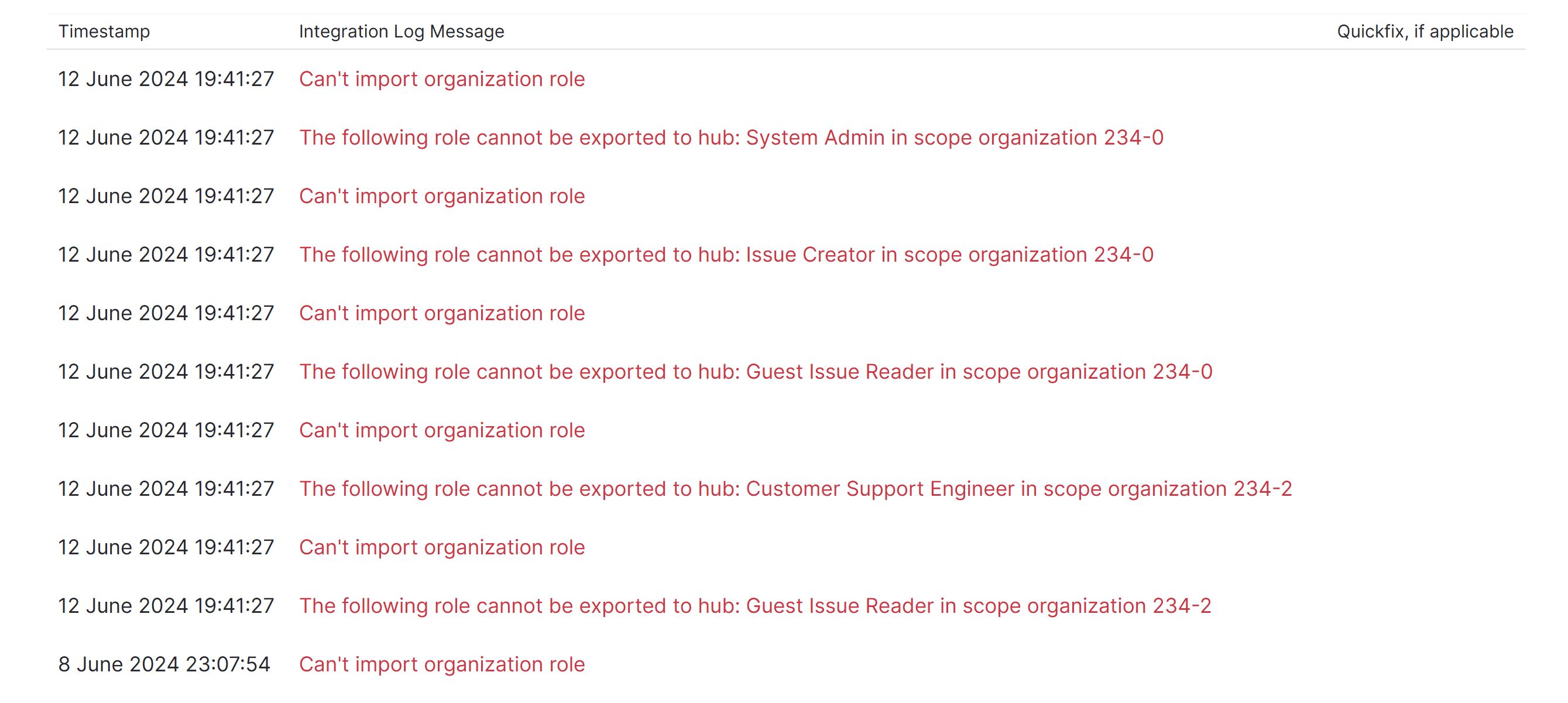The height and width of the screenshot is (703, 1568).
Task: Click Guest Issue Reader error for organization 234-0
Action: (755, 371)
